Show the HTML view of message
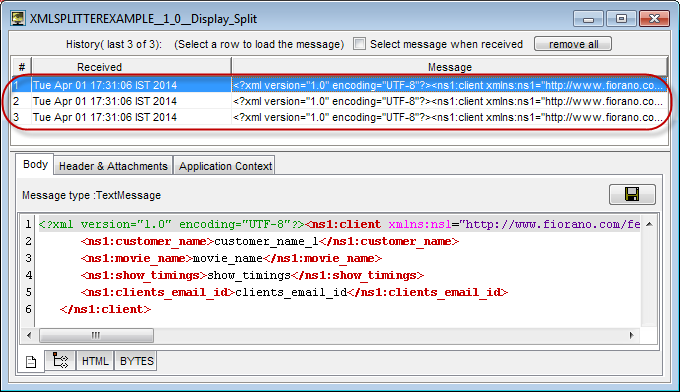The height and width of the screenshot is (392, 680). pos(95,361)
